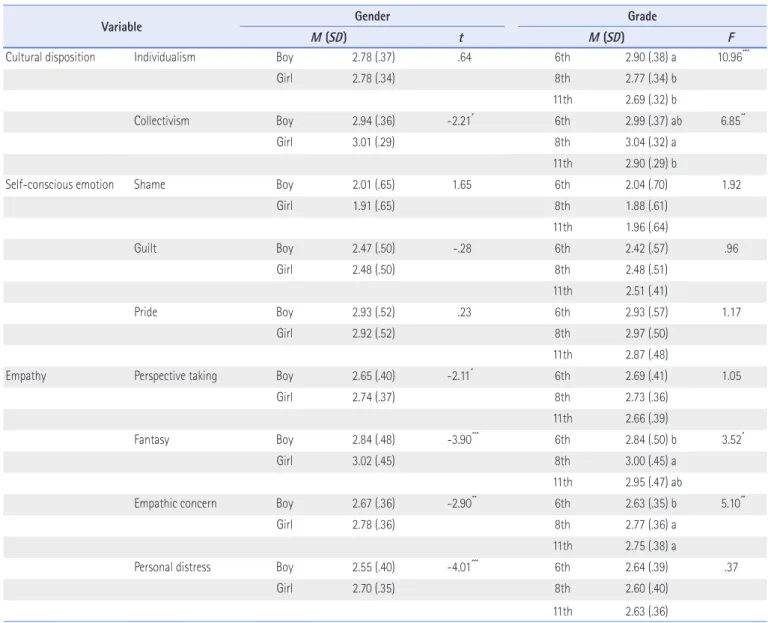Click the 2.94 (.36) cell
This screenshot has width=768, height=623.
point(373,121)
